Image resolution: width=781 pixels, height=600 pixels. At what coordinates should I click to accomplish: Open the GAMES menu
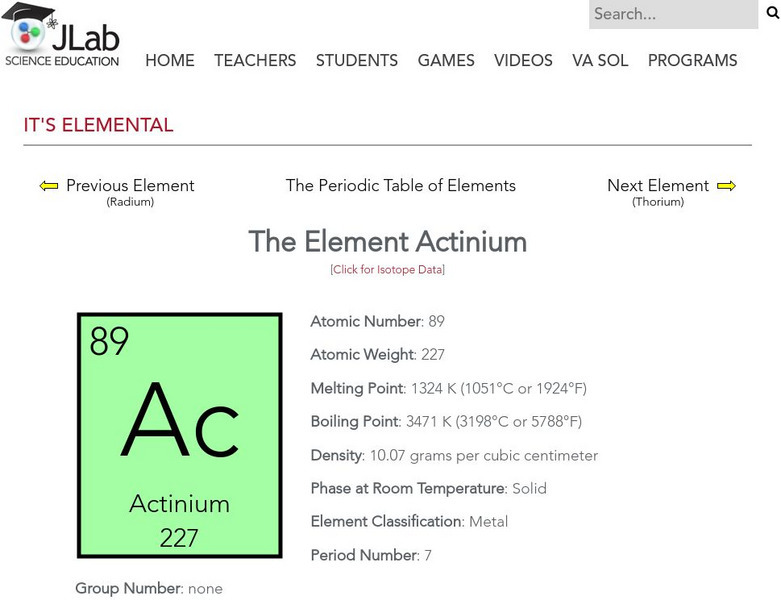[x=446, y=61]
